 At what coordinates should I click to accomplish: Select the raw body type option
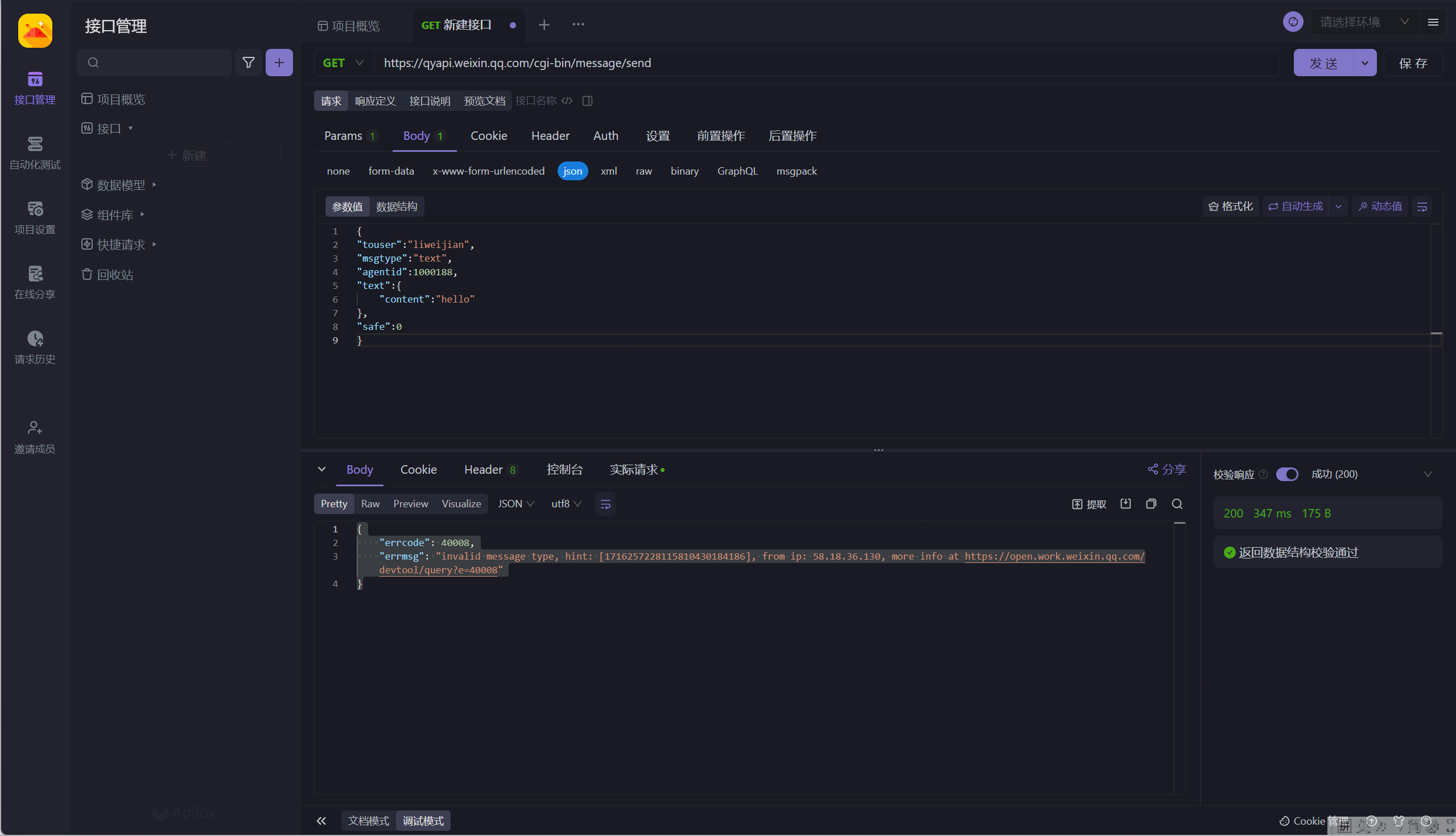point(644,171)
